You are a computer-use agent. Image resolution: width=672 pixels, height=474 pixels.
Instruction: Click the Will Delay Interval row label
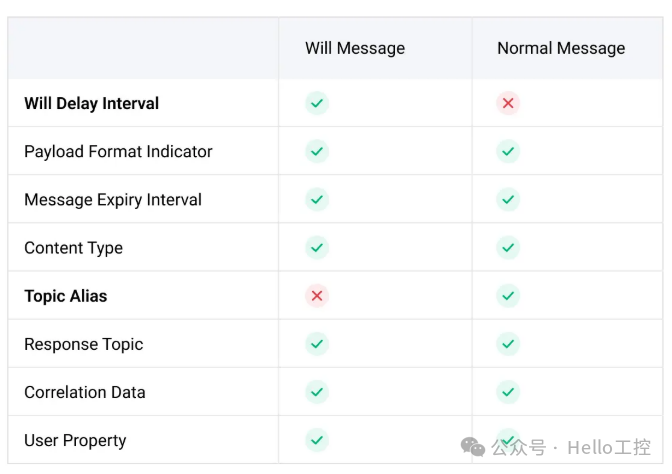[91, 104]
